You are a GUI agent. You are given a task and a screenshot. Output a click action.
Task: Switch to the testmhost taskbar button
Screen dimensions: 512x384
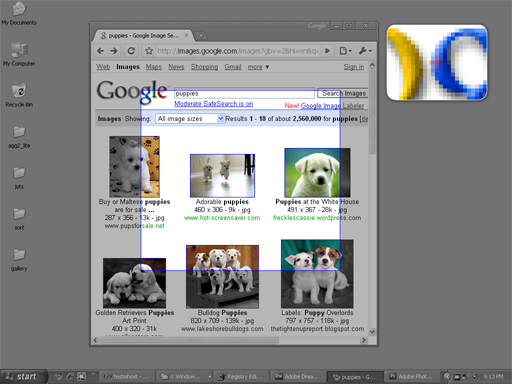(127, 377)
